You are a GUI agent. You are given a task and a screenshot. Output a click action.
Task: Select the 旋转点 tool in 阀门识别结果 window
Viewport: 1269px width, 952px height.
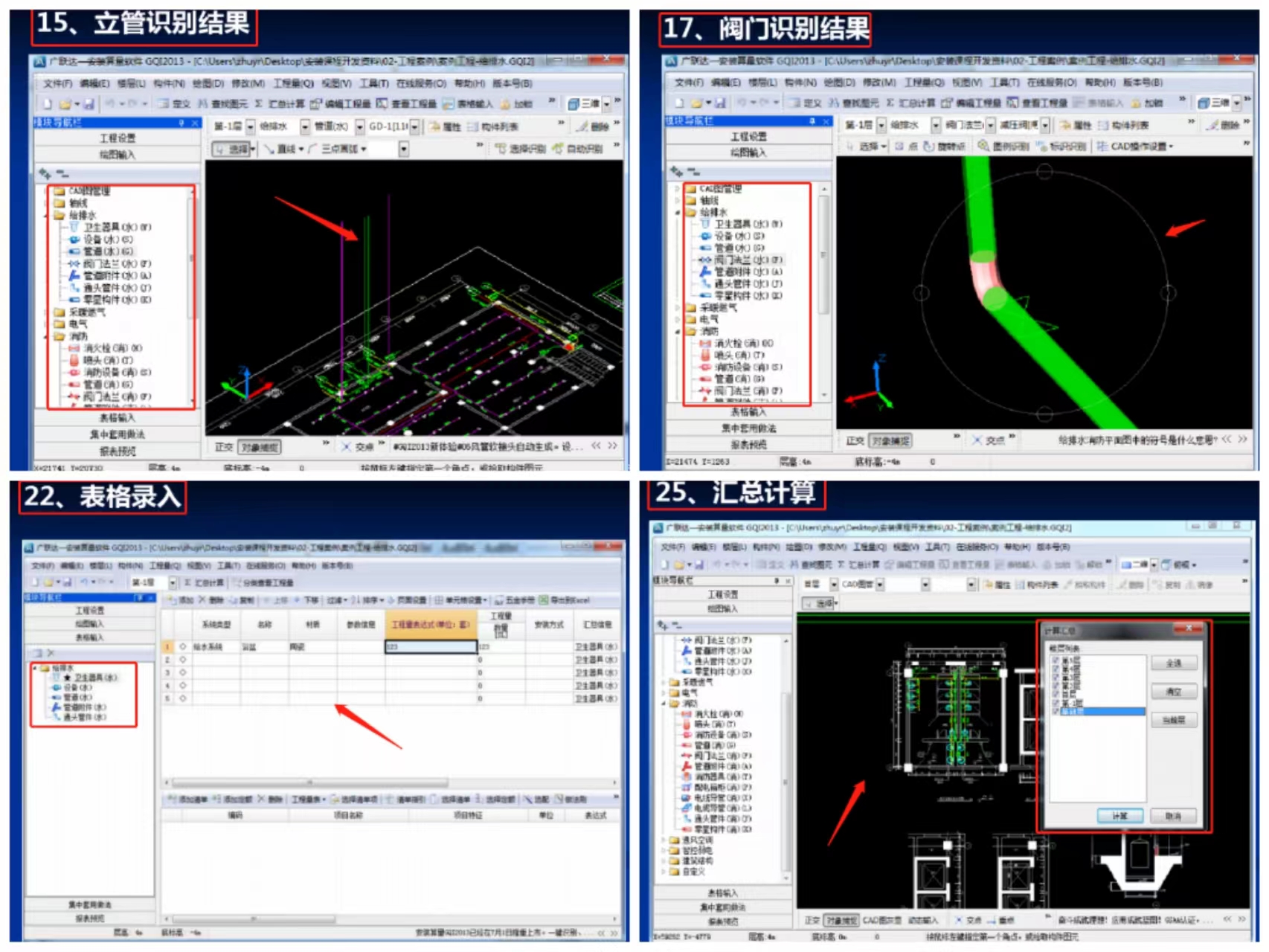[x=944, y=146]
